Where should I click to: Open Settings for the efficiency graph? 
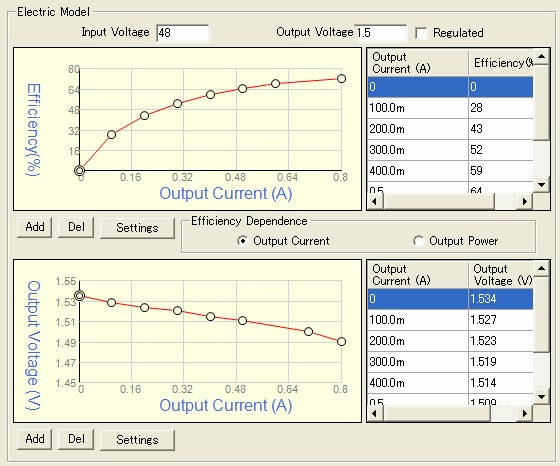tap(138, 228)
